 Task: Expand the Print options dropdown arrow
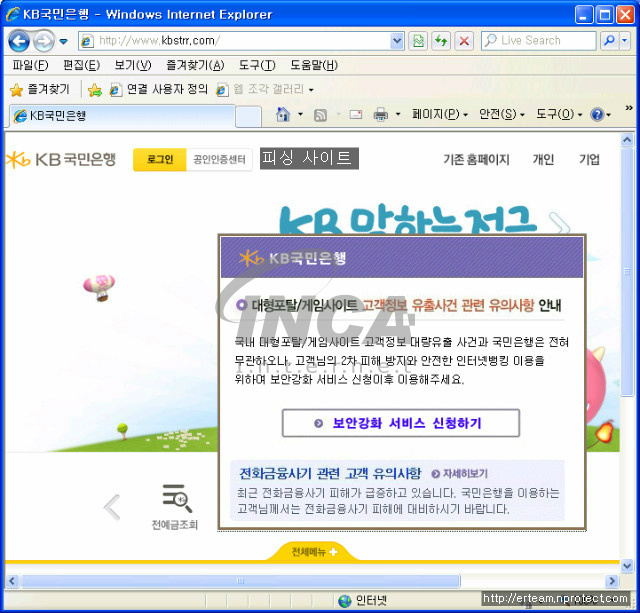(398, 115)
